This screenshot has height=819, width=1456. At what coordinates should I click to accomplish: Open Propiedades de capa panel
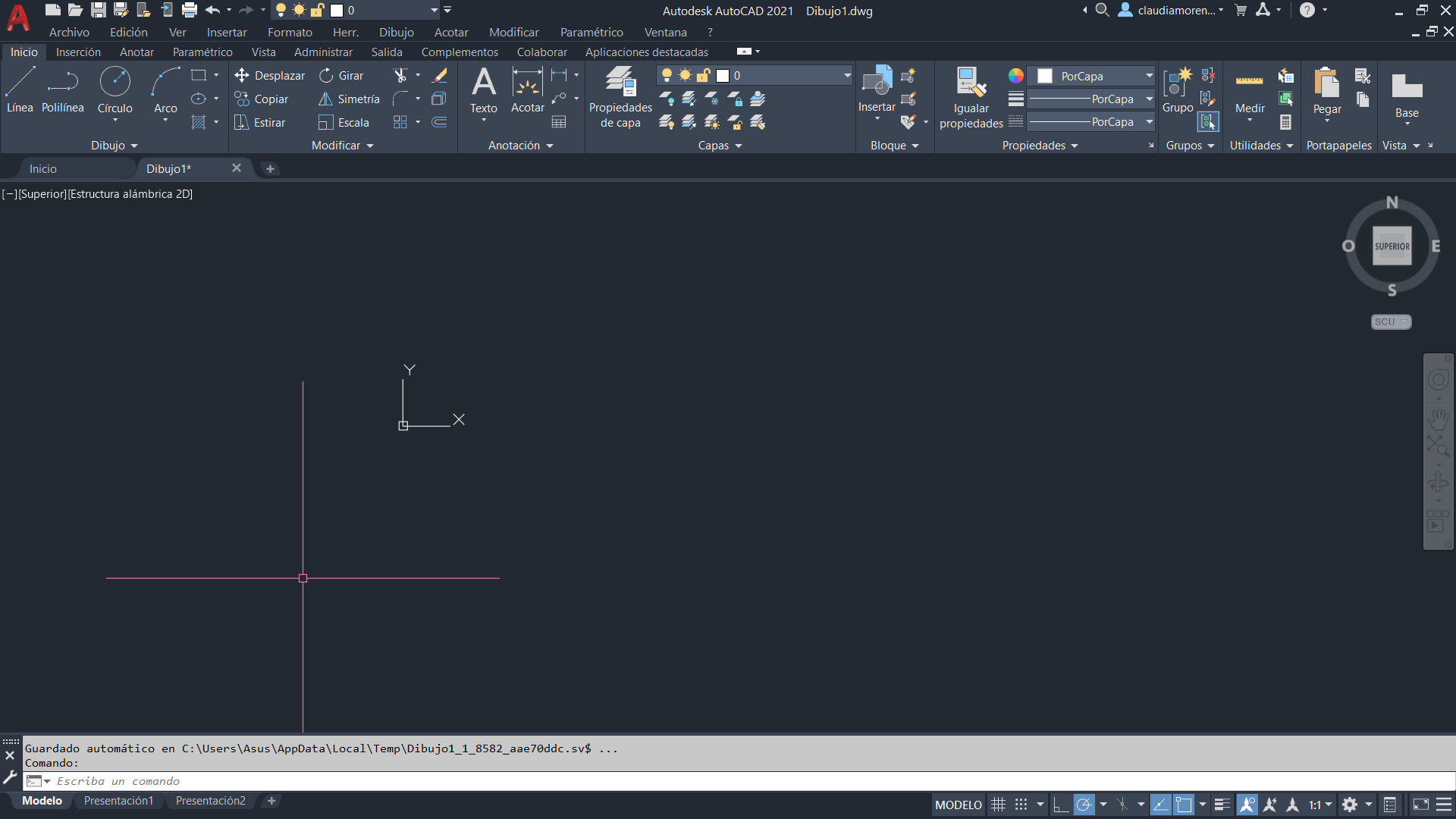pyautogui.click(x=620, y=97)
